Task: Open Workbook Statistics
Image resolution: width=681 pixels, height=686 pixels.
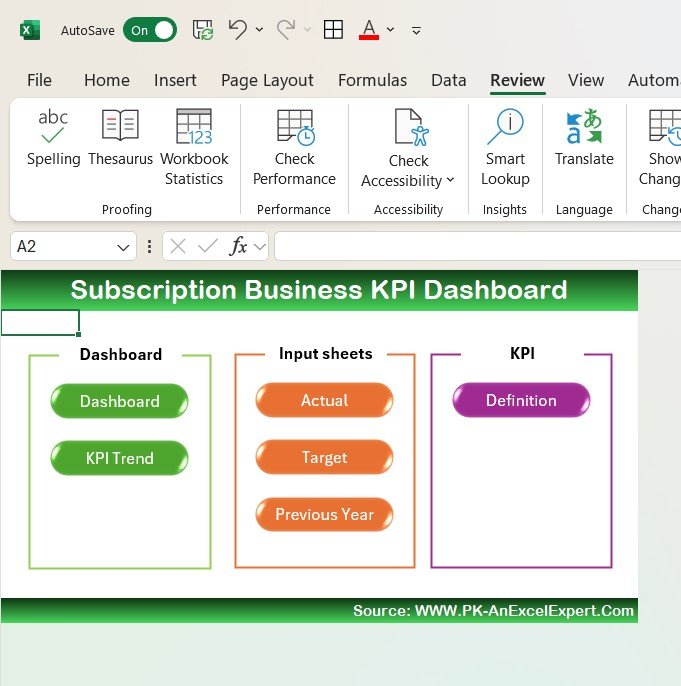Action: click(x=194, y=147)
